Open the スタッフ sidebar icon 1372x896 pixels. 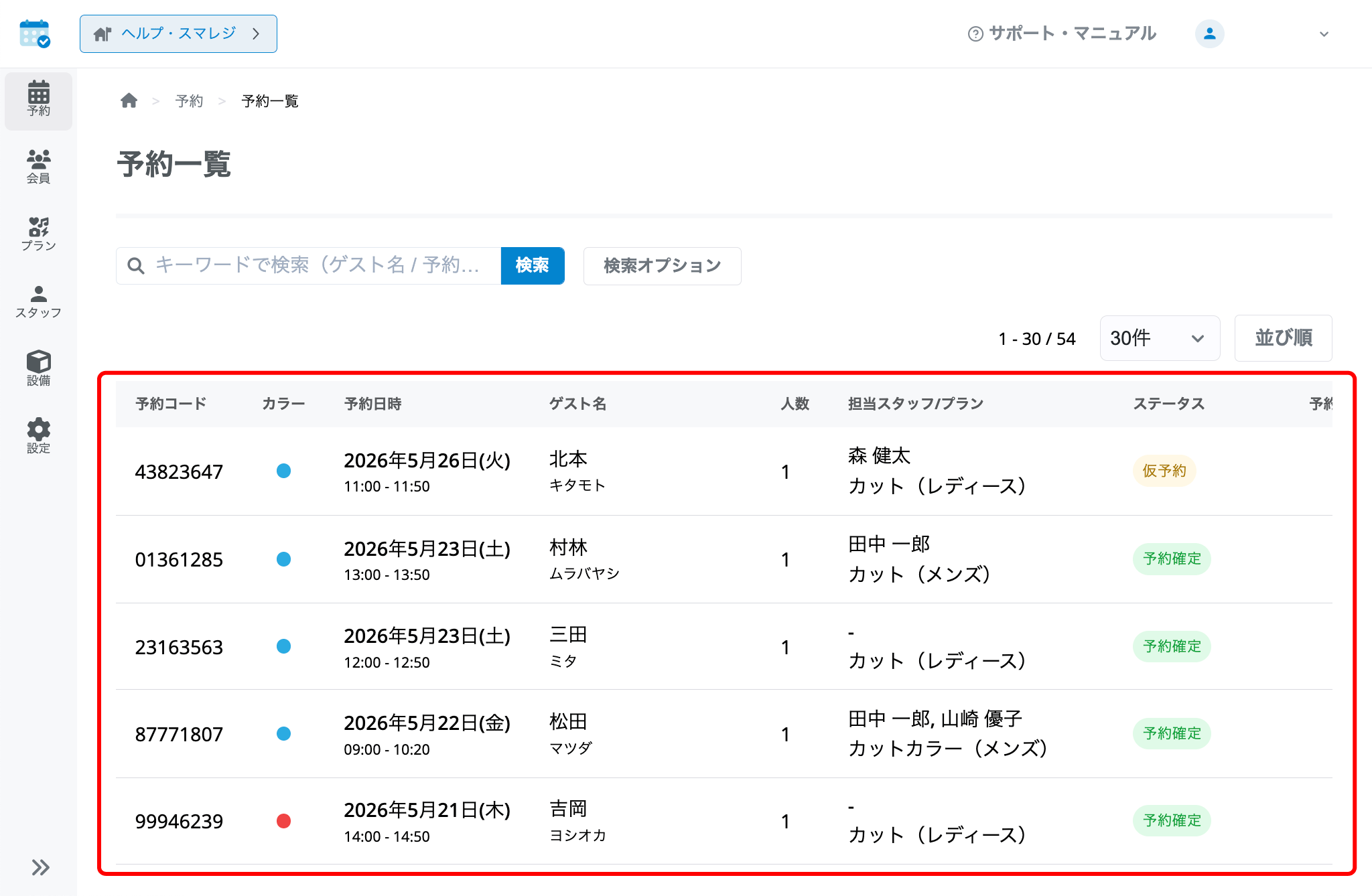(x=38, y=302)
